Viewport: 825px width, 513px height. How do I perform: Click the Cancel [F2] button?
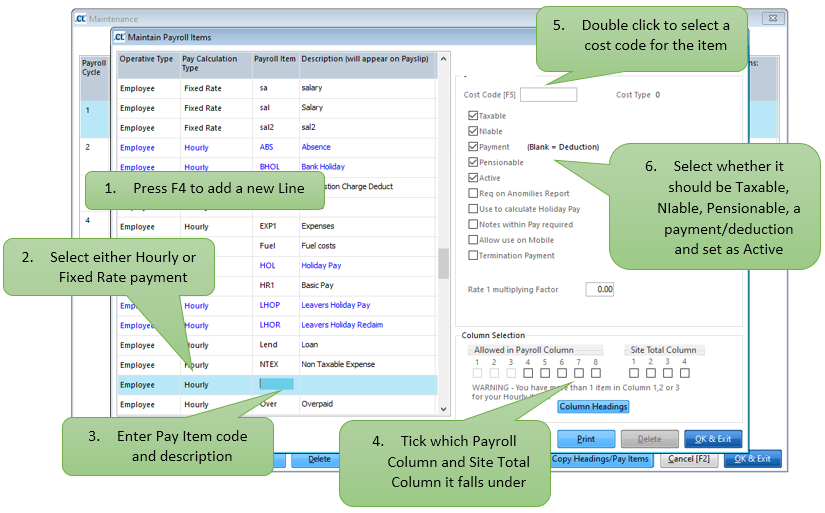688,459
